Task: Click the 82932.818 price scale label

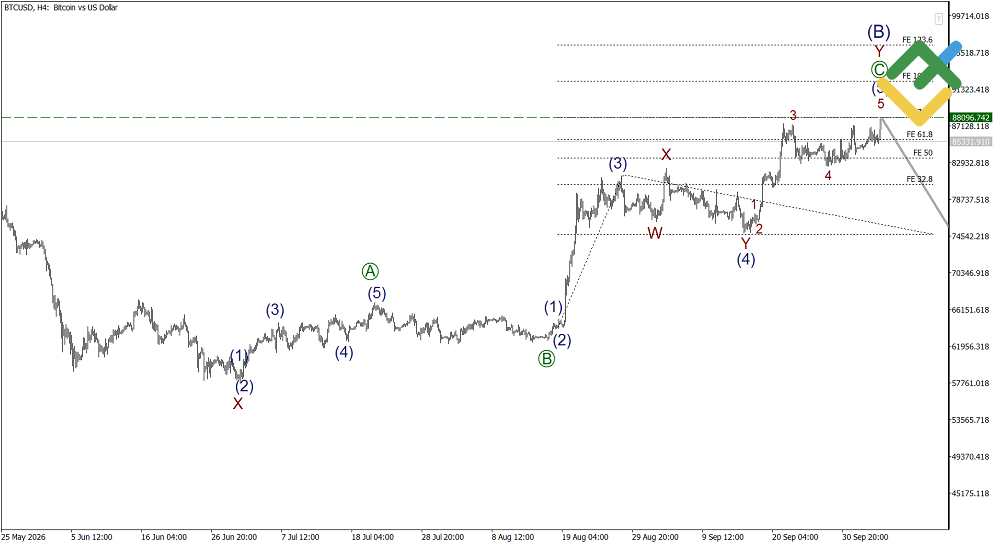Action: pos(971,163)
